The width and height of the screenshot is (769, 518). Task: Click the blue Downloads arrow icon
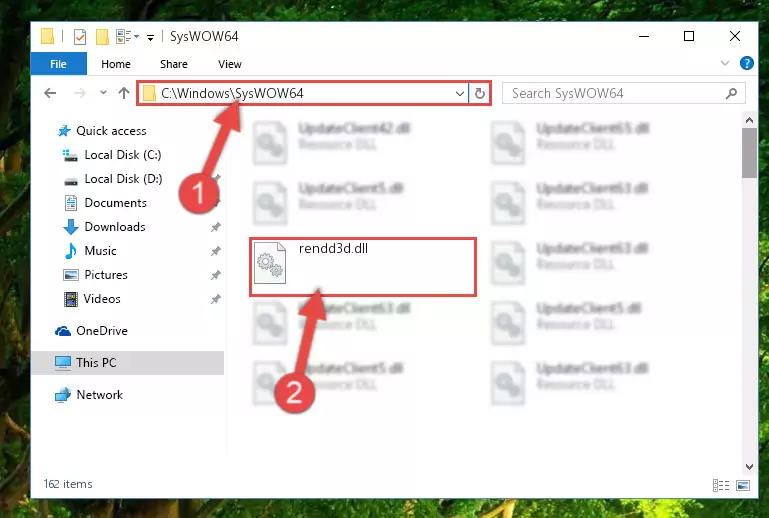71,227
